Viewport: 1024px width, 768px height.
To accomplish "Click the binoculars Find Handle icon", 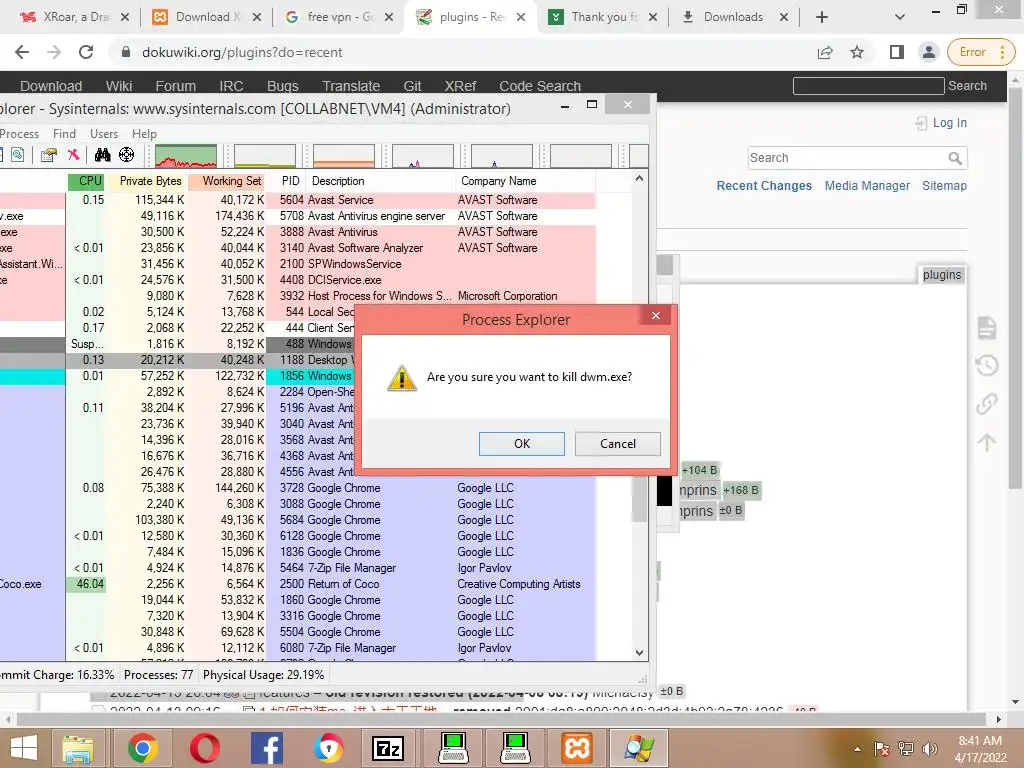I will tap(103, 155).
